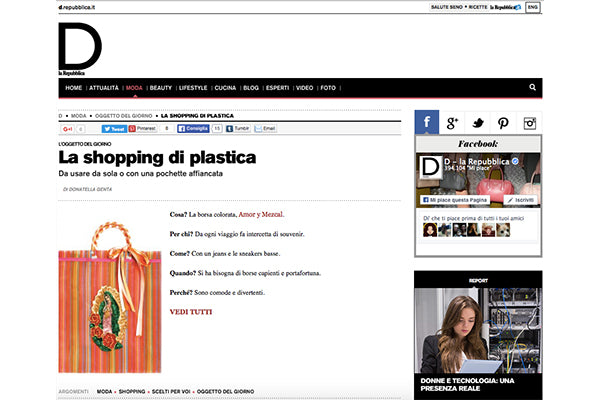Select the Google Plus social tab icon
The height and width of the screenshot is (400, 600).
(452, 123)
